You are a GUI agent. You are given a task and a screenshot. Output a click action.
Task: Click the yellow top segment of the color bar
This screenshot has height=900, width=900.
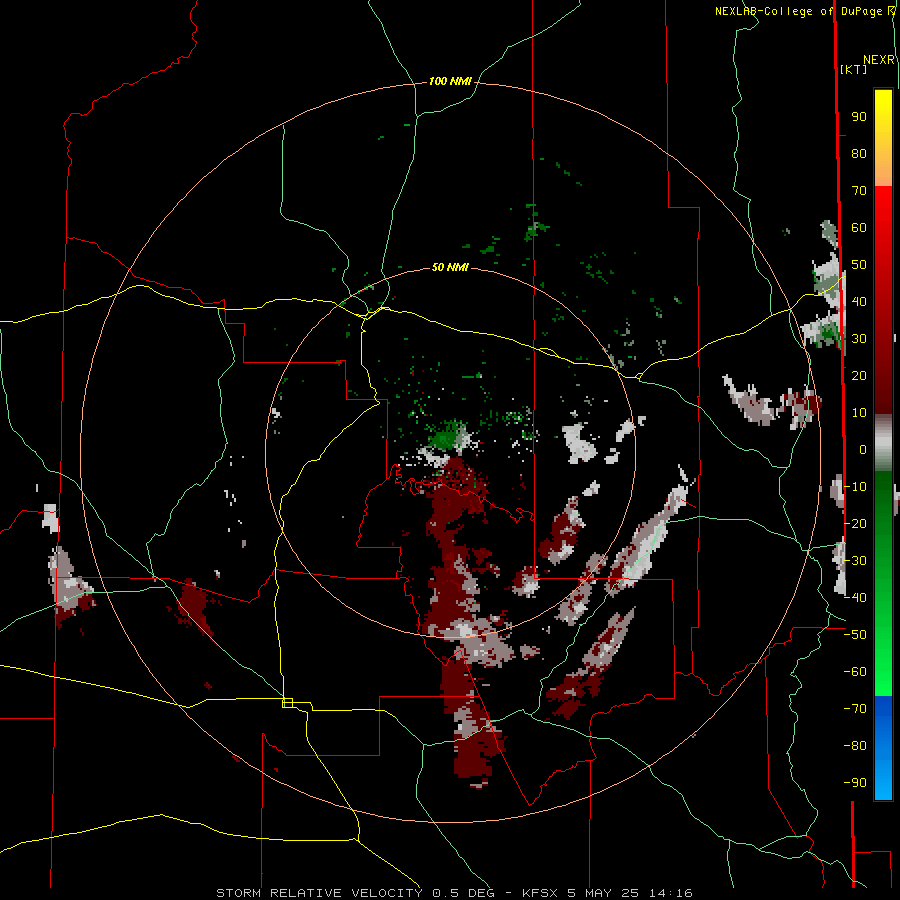tap(883, 138)
